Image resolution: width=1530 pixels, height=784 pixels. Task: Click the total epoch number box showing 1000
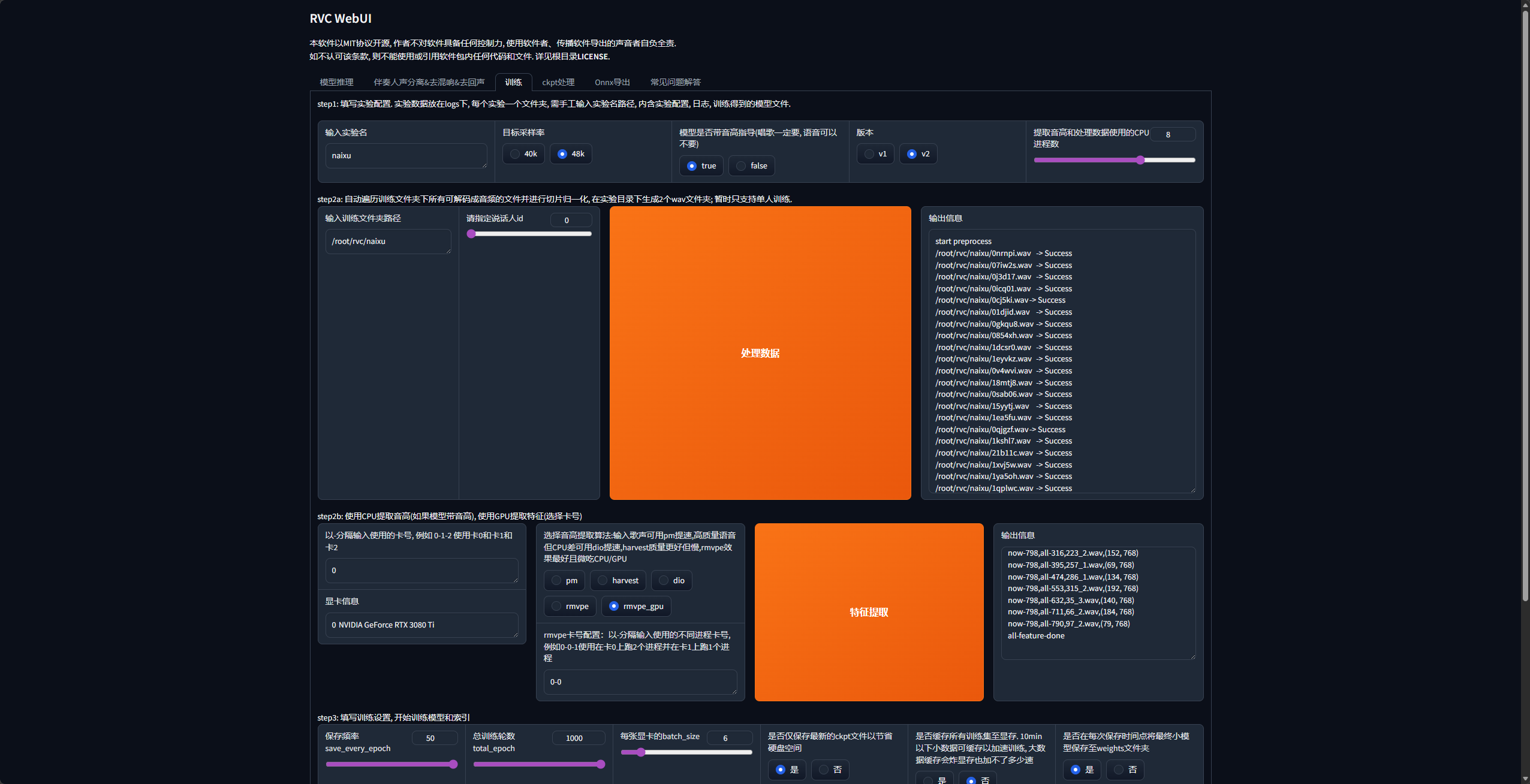578,738
